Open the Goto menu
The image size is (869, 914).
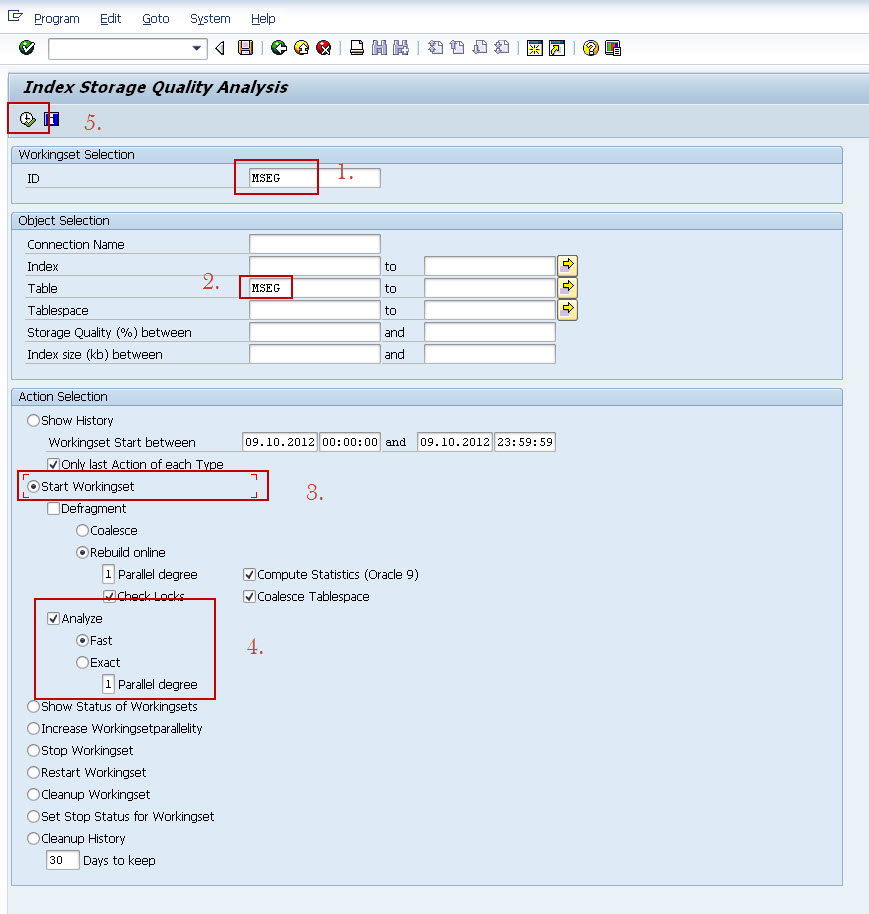(x=157, y=18)
